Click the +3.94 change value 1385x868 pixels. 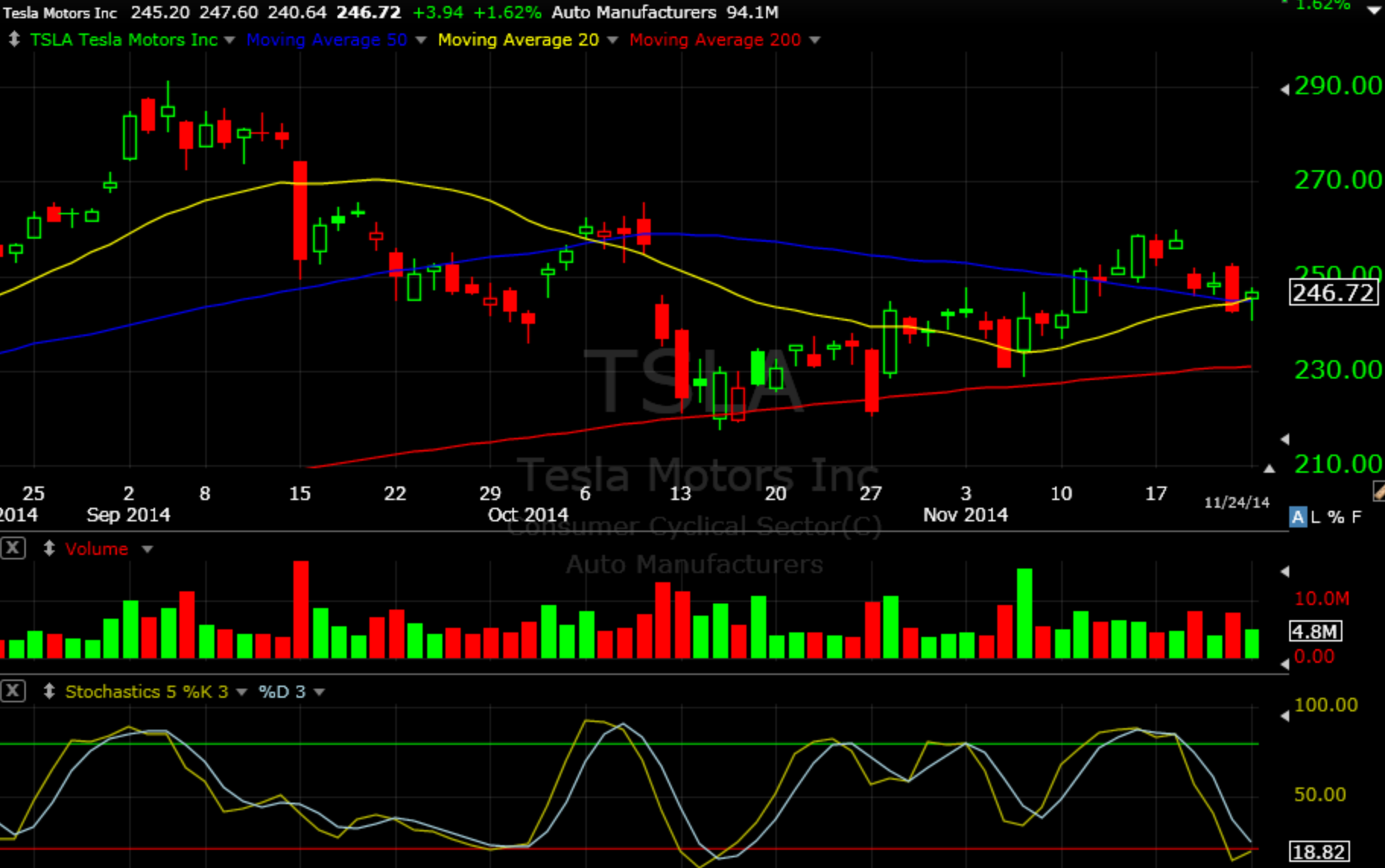click(438, 13)
